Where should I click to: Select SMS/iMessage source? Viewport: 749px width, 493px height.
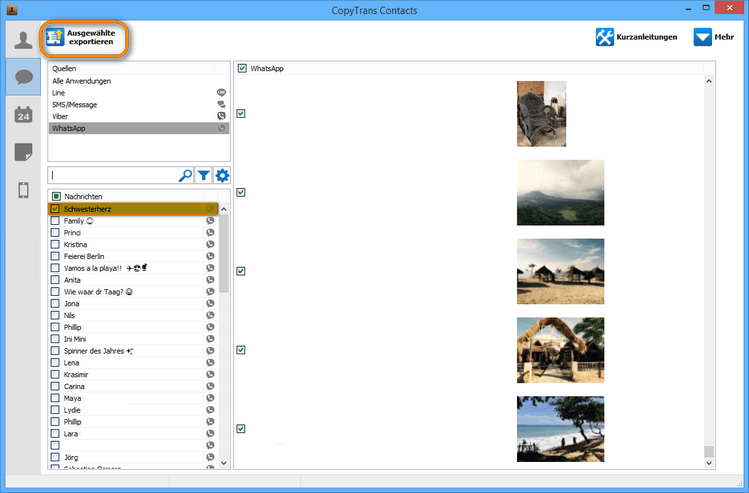pos(139,105)
